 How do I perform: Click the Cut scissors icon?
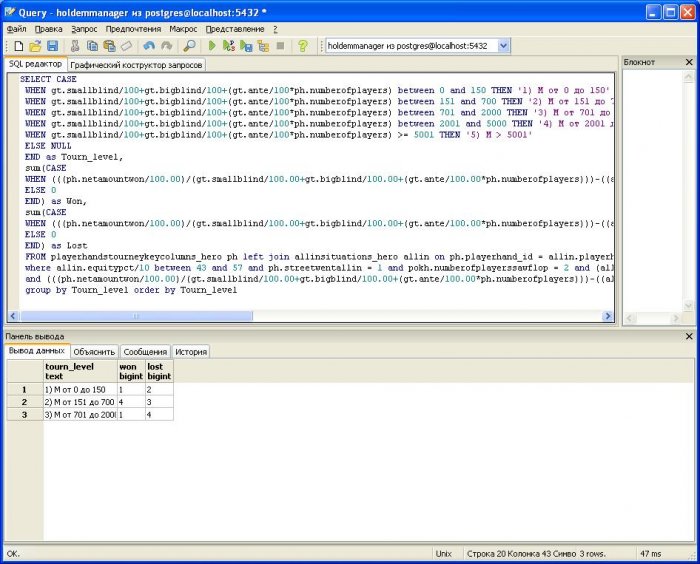(x=76, y=46)
